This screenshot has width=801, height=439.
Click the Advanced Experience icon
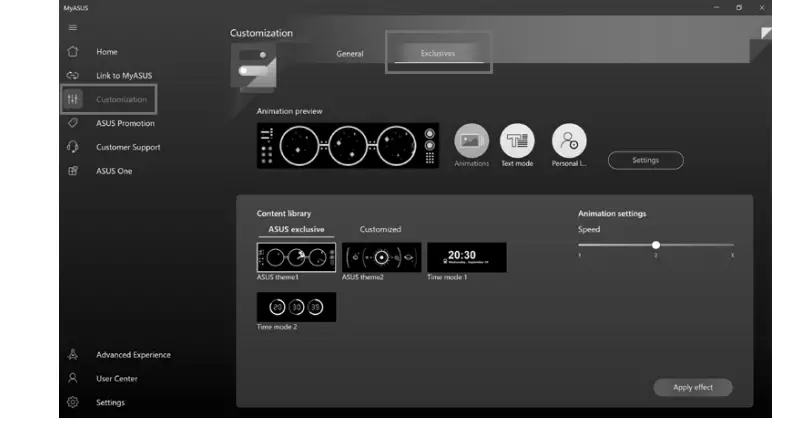[73, 355]
